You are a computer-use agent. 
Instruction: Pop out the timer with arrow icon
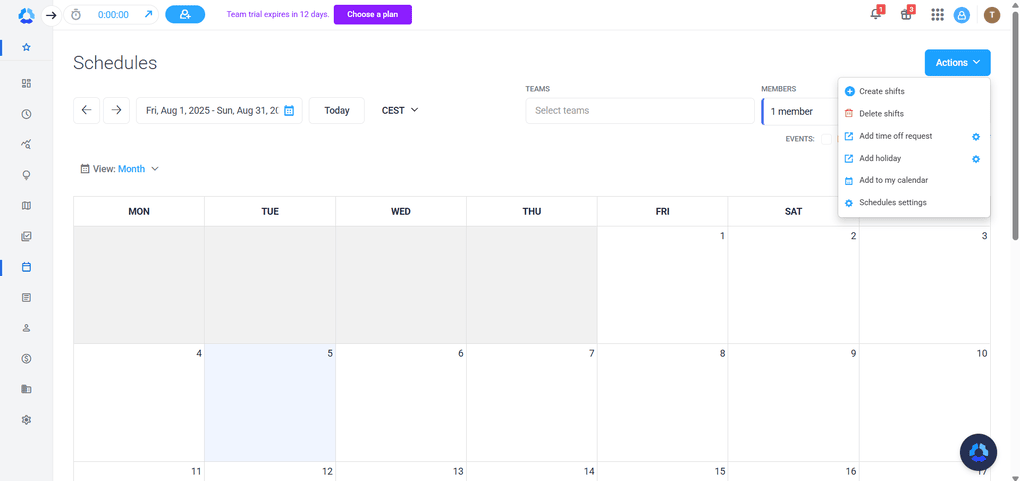click(x=148, y=14)
